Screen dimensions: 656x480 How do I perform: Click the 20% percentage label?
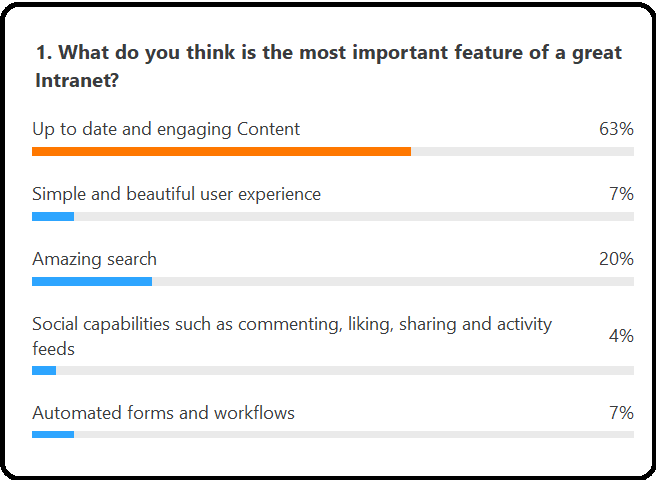click(616, 259)
